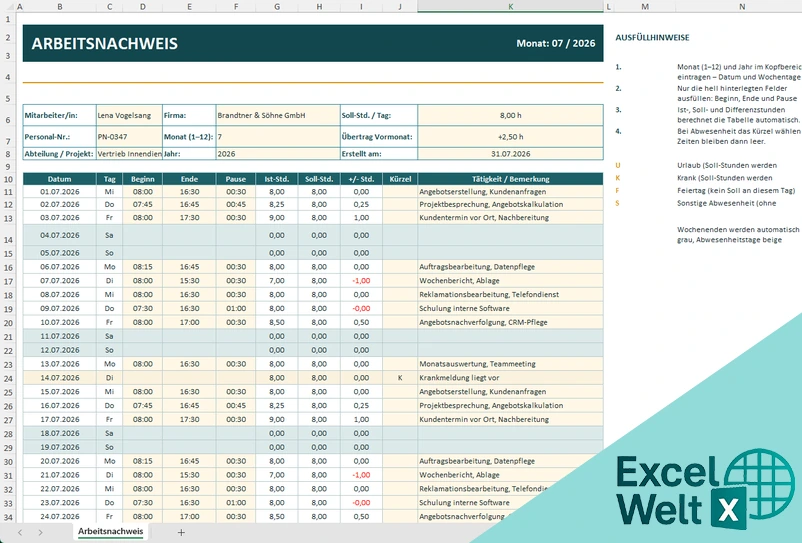Click the Datum column heading
802x543 pixels.
60,179
